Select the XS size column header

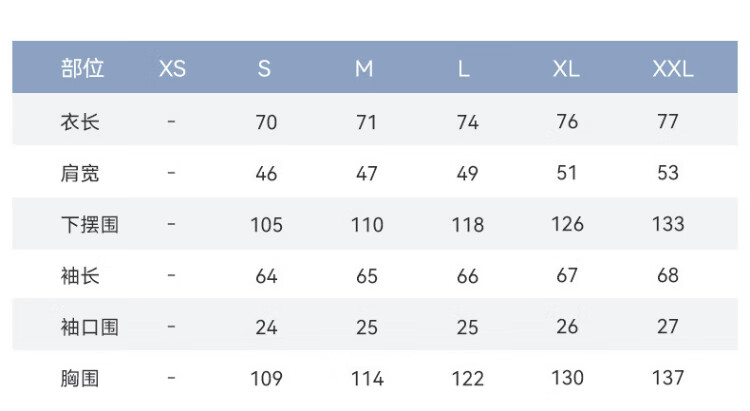tap(172, 69)
